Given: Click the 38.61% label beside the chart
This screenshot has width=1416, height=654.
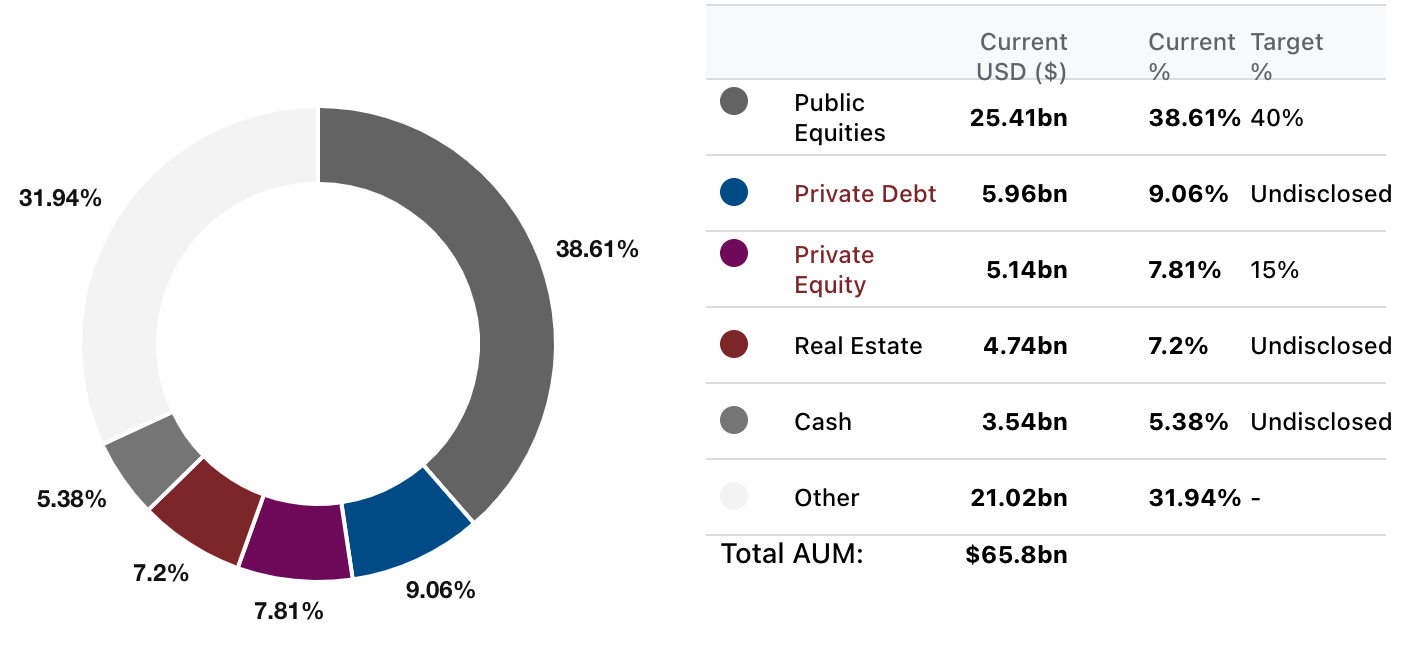Looking at the screenshot, I should click(x=597, y=250).
